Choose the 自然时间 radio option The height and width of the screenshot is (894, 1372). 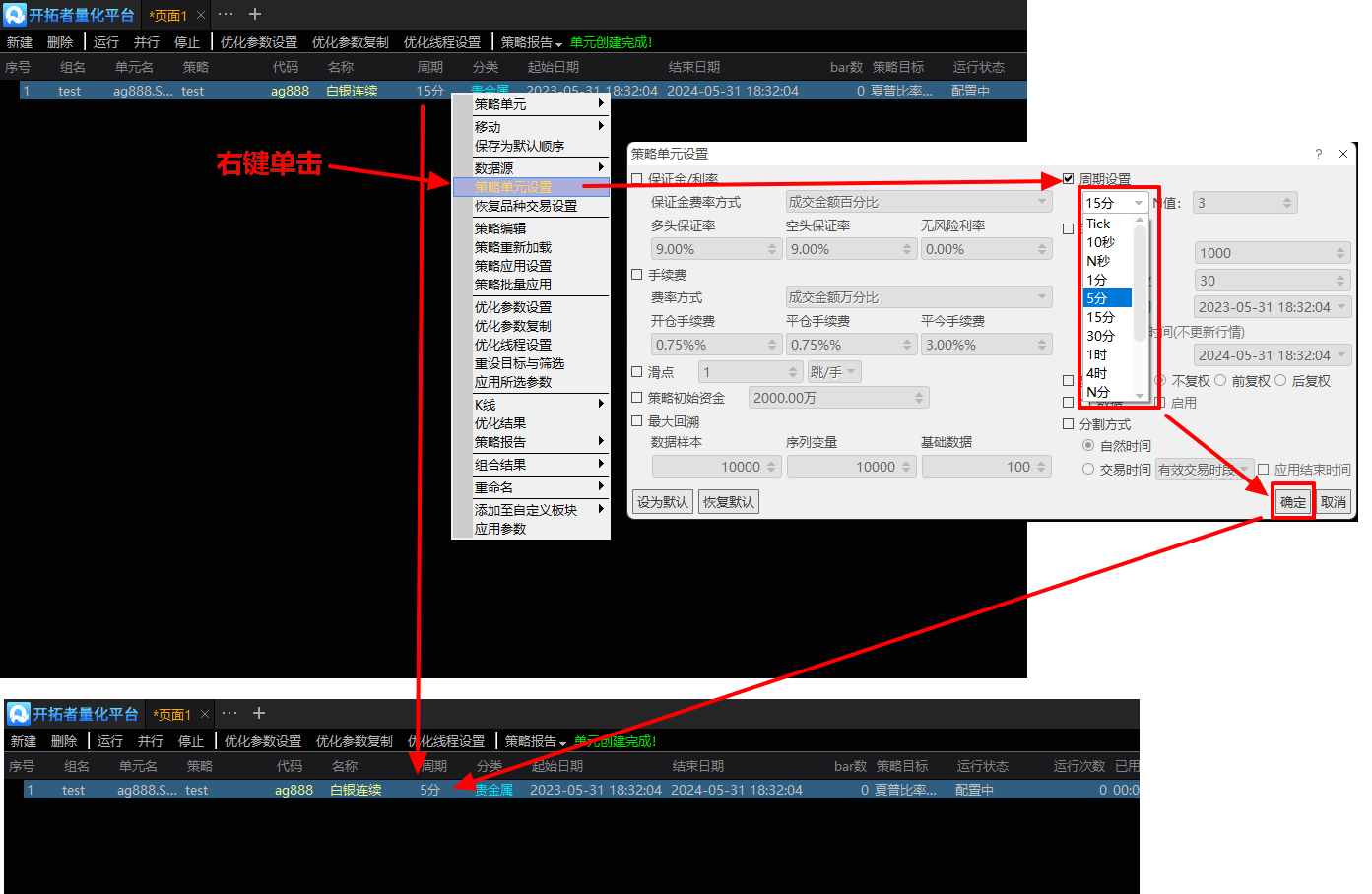(x=1088, y=446)
